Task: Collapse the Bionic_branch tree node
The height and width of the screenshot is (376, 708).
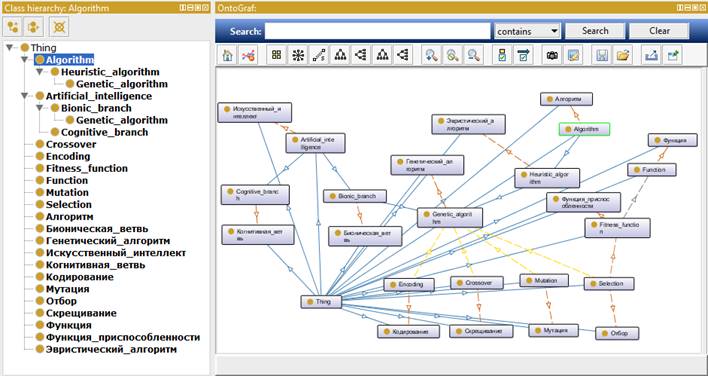Action: pyautogui.click(x=40, y=108)
